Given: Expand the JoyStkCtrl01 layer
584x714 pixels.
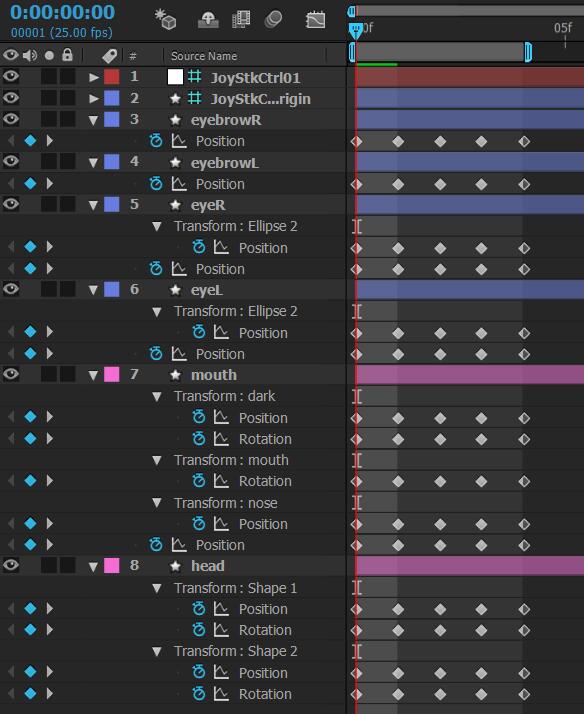Looking at the screenshot, I should (x=94, y=77).
